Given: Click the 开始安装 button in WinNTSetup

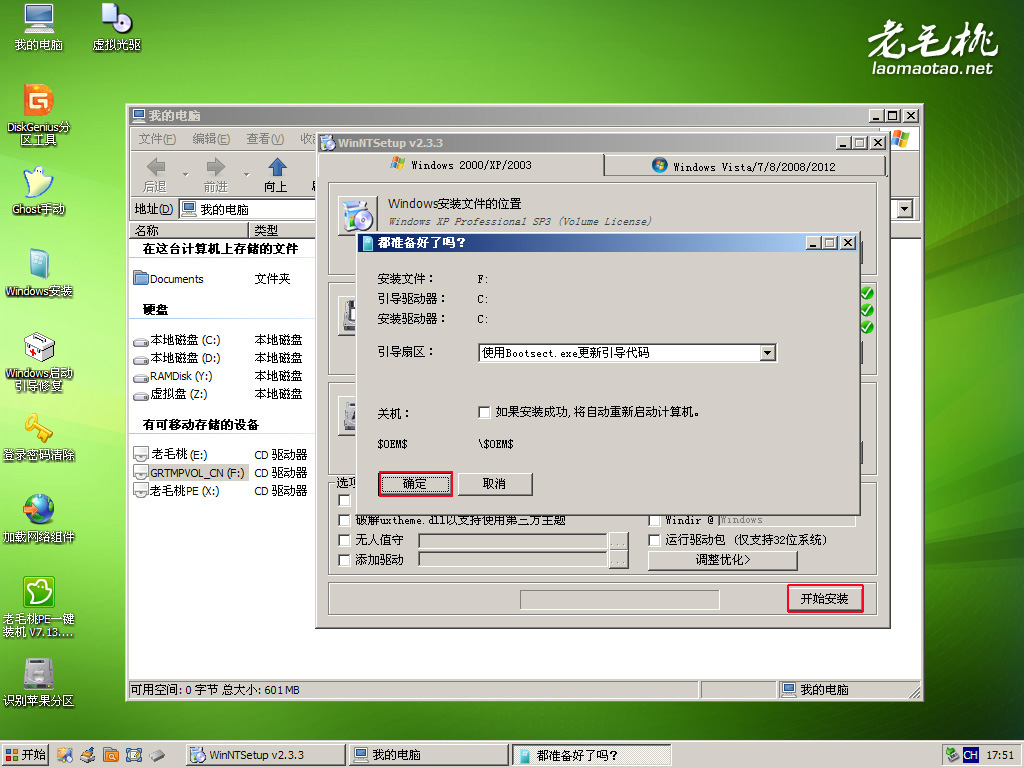Looking at the screenshot, I should pos(825,598).
